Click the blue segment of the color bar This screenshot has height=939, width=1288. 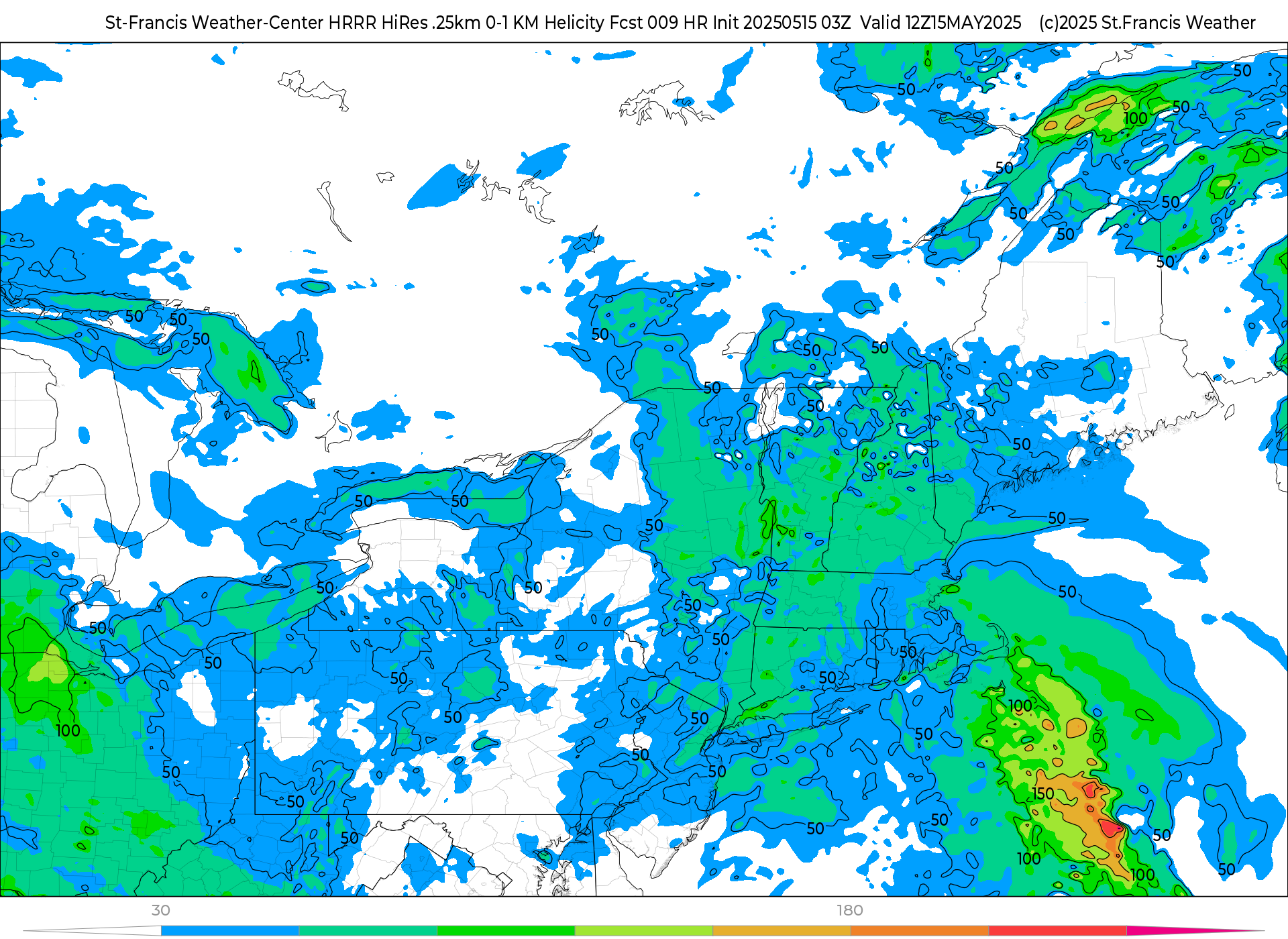(230, 931)
